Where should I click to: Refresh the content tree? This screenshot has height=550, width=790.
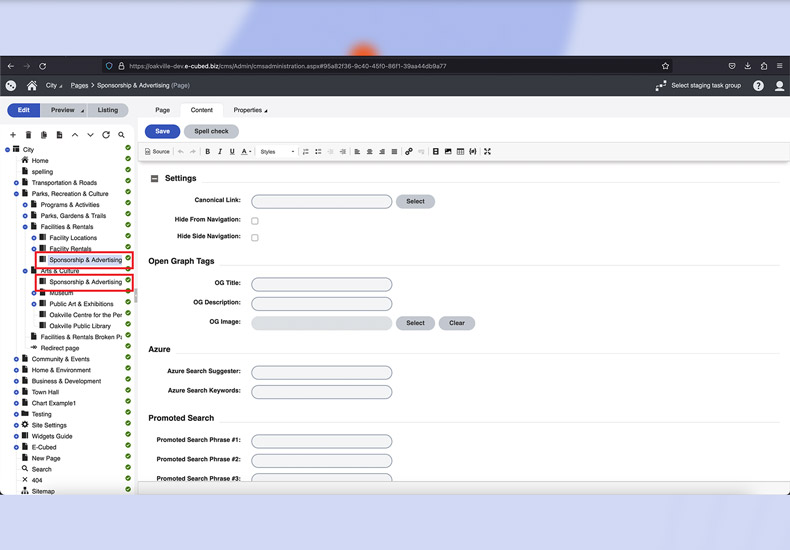point(106,135)
